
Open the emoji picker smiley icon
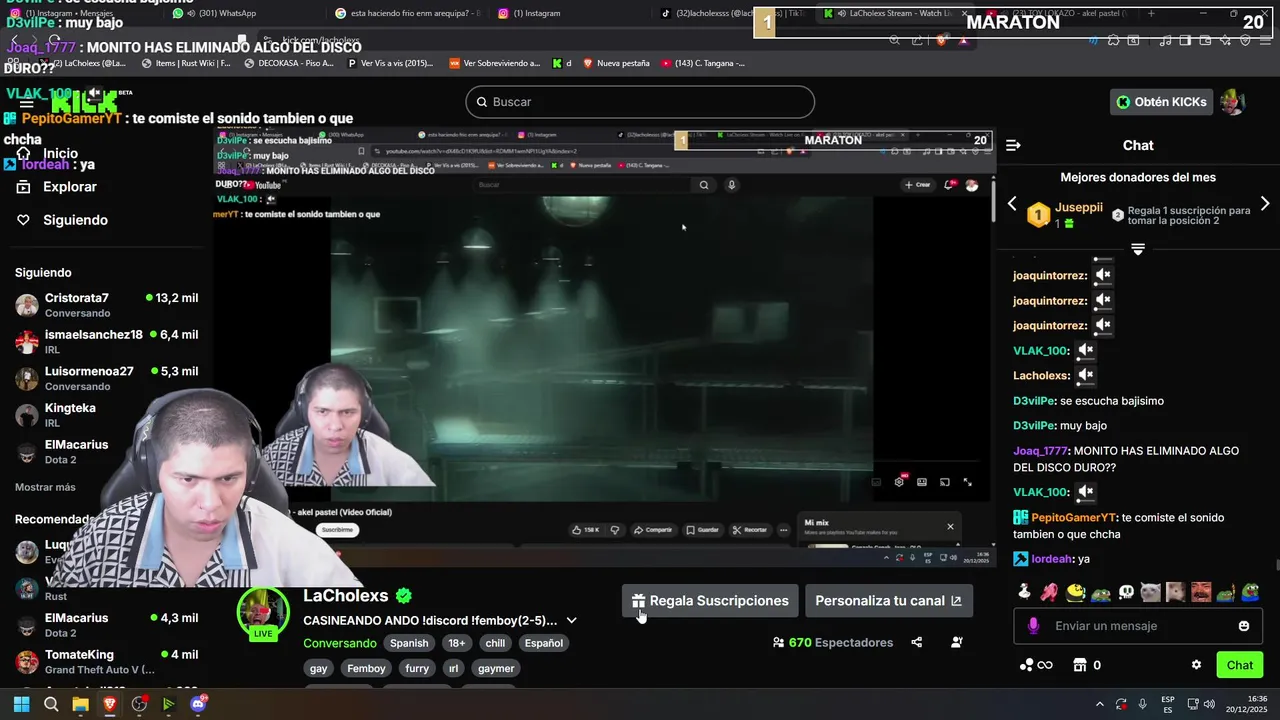1244,626
